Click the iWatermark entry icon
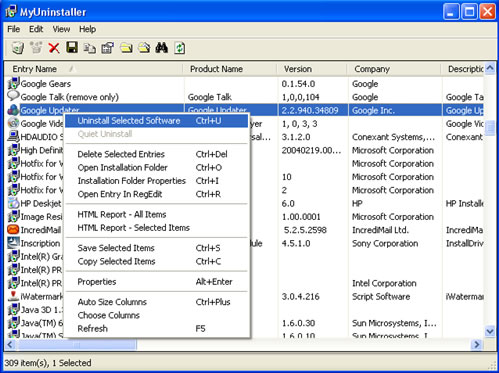The width and height of the screenshot is (499, 373). pos(13,296)
